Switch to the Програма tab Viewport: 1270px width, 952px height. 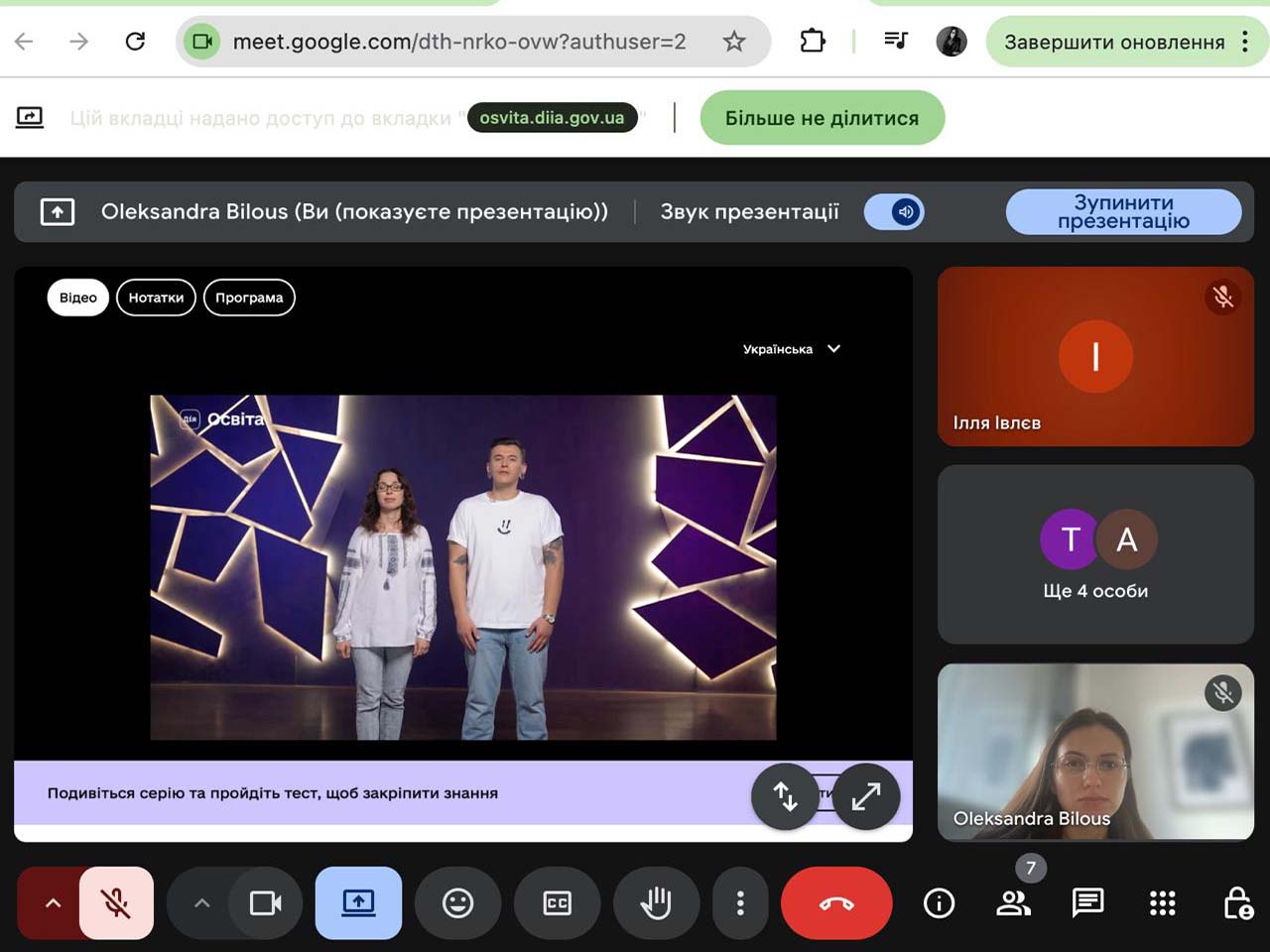[x=249, y=297]
